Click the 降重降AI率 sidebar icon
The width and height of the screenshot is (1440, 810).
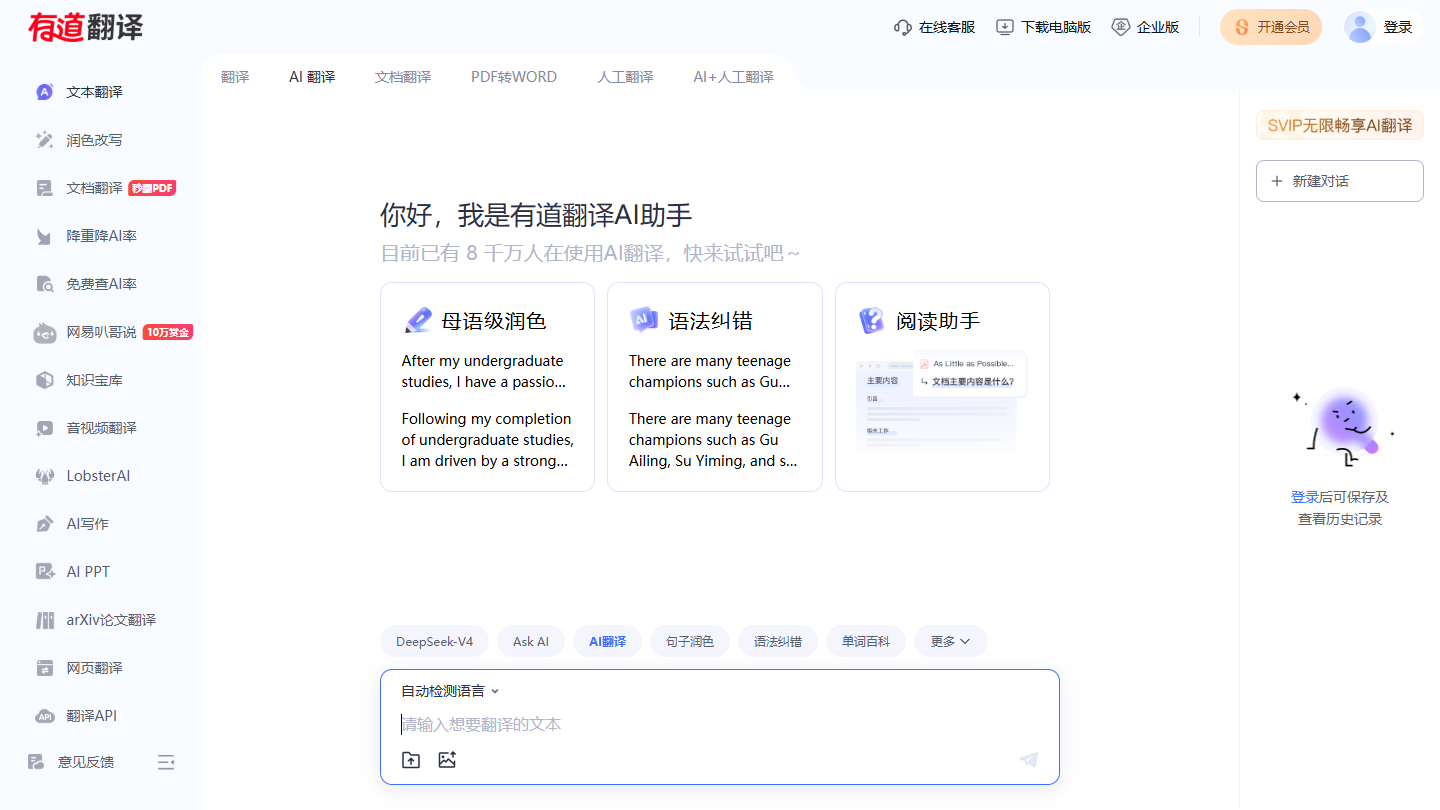[x=44, y=236]
